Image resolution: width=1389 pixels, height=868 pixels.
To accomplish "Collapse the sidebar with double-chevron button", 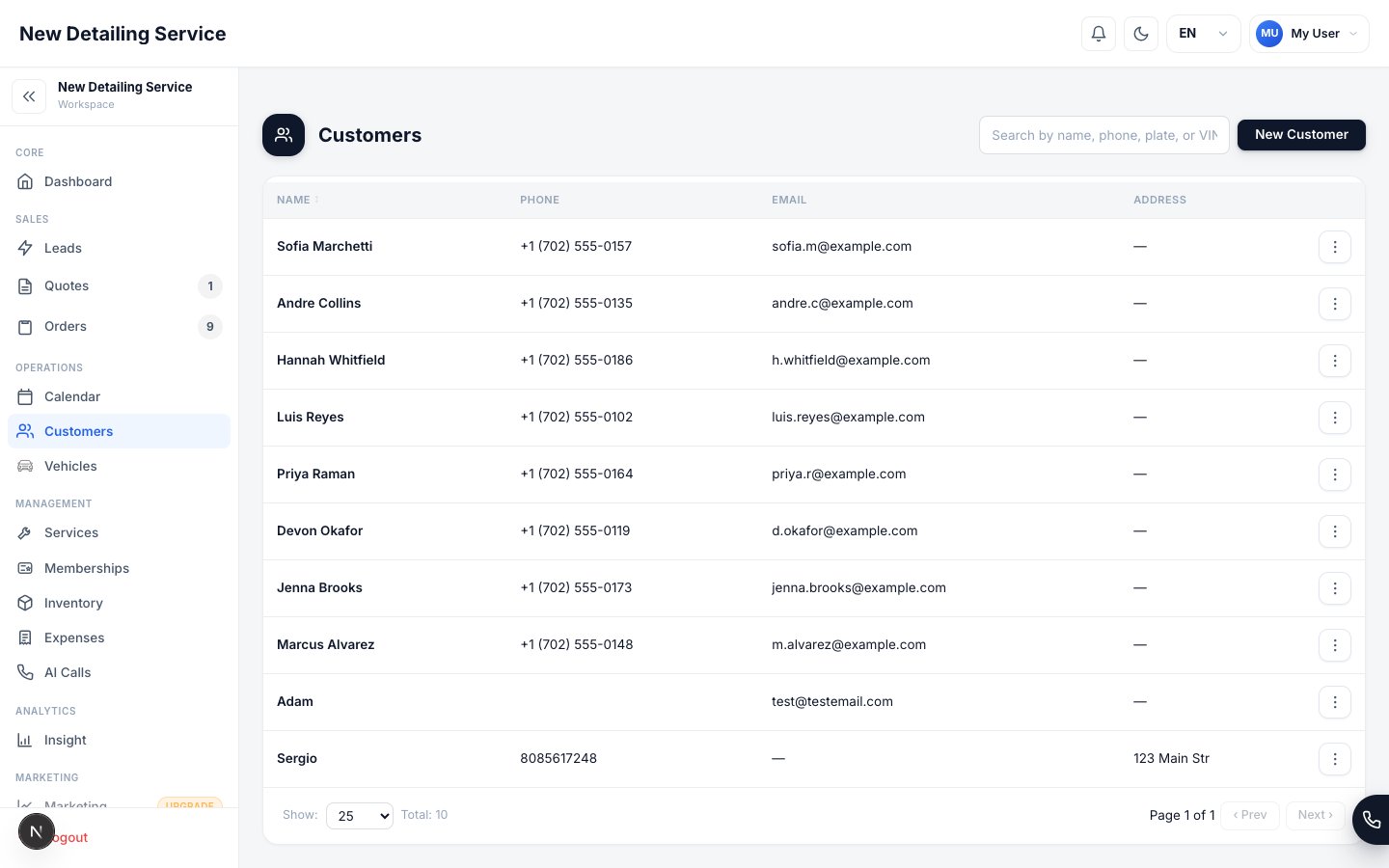I will (x=29, y=96).
